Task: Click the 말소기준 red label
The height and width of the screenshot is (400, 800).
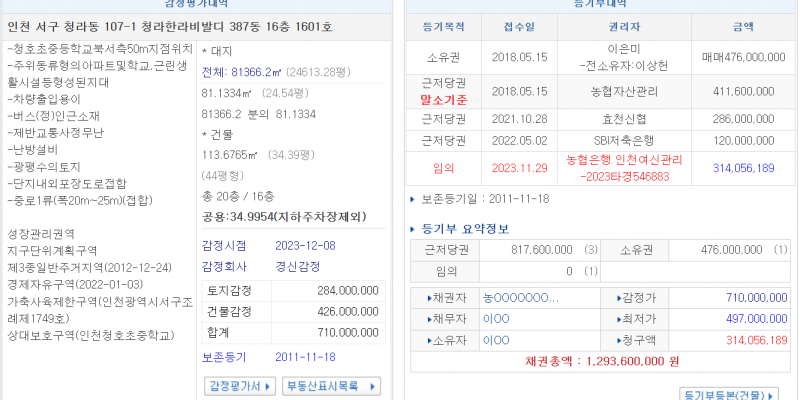Action: 438,101
